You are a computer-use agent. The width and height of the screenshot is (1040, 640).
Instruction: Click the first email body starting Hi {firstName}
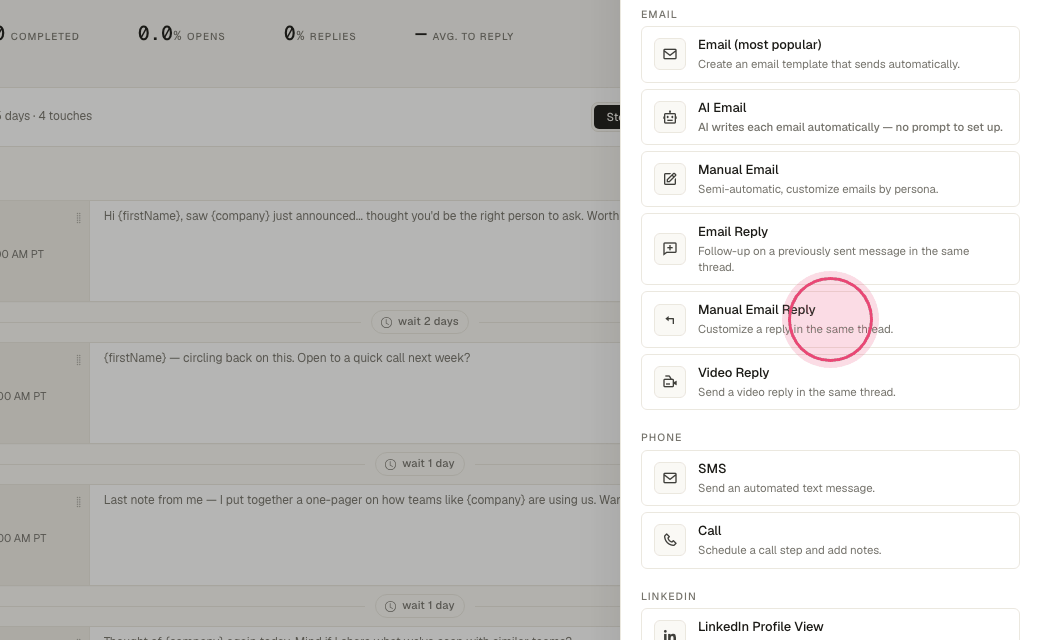point(361,216)
